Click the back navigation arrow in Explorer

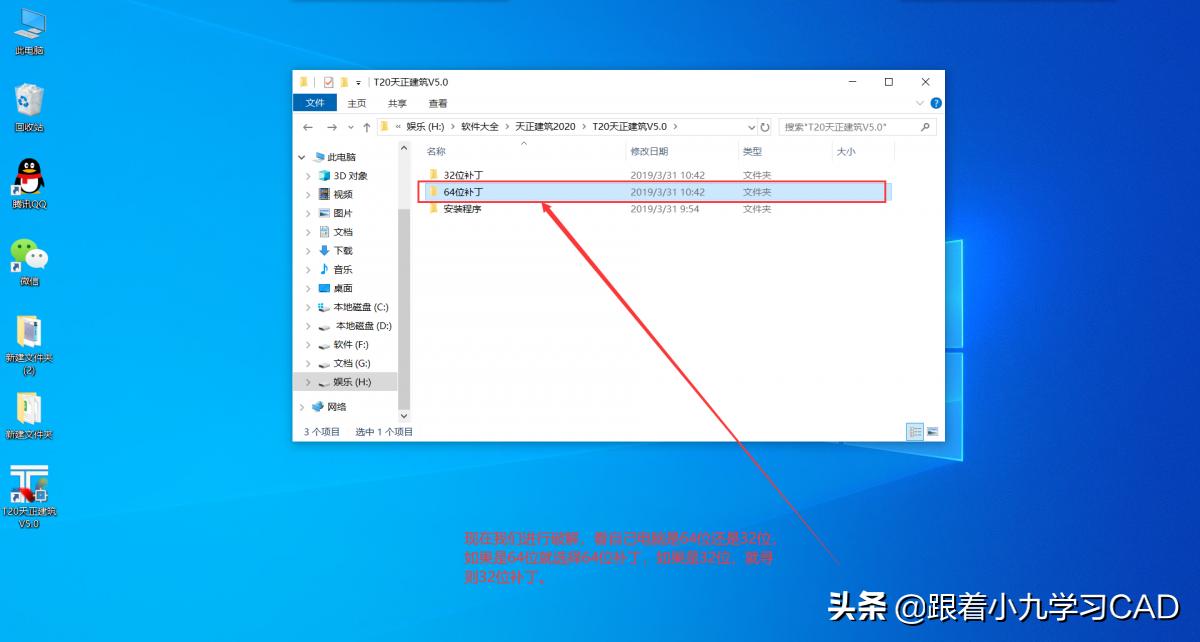[308, 126]
